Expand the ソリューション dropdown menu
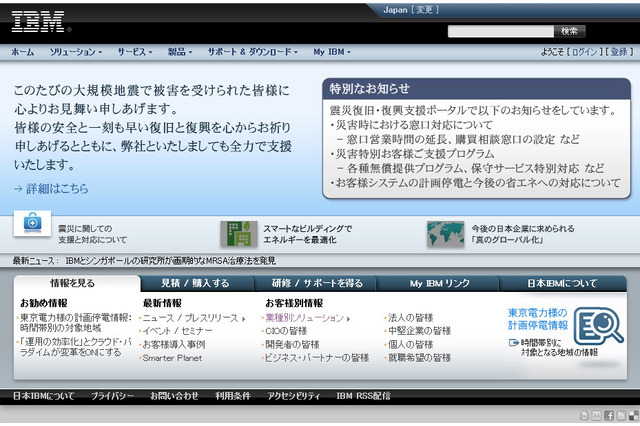The width and height of the screenshot is (640, 426). click(x=76, y=52)
